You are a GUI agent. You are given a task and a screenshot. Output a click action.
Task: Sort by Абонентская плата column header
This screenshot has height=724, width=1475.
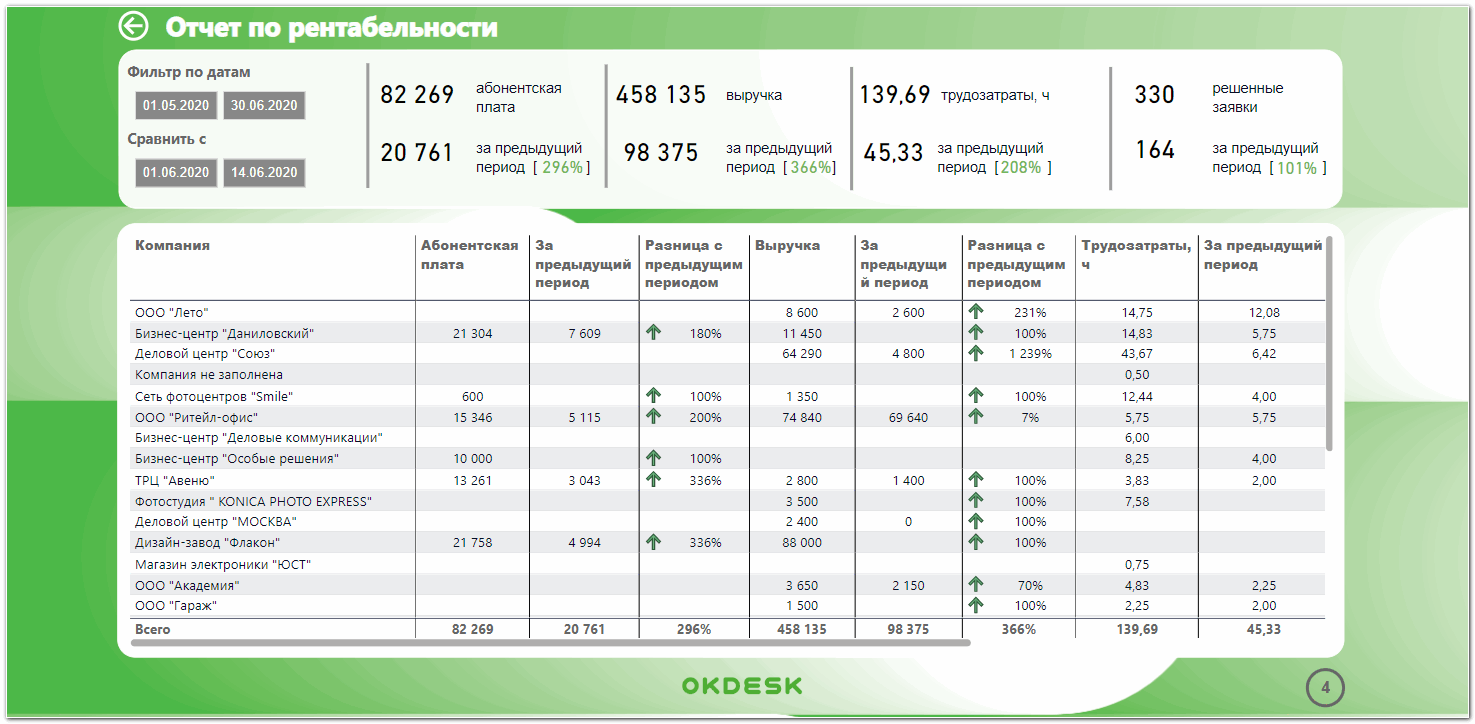[469, 255]
